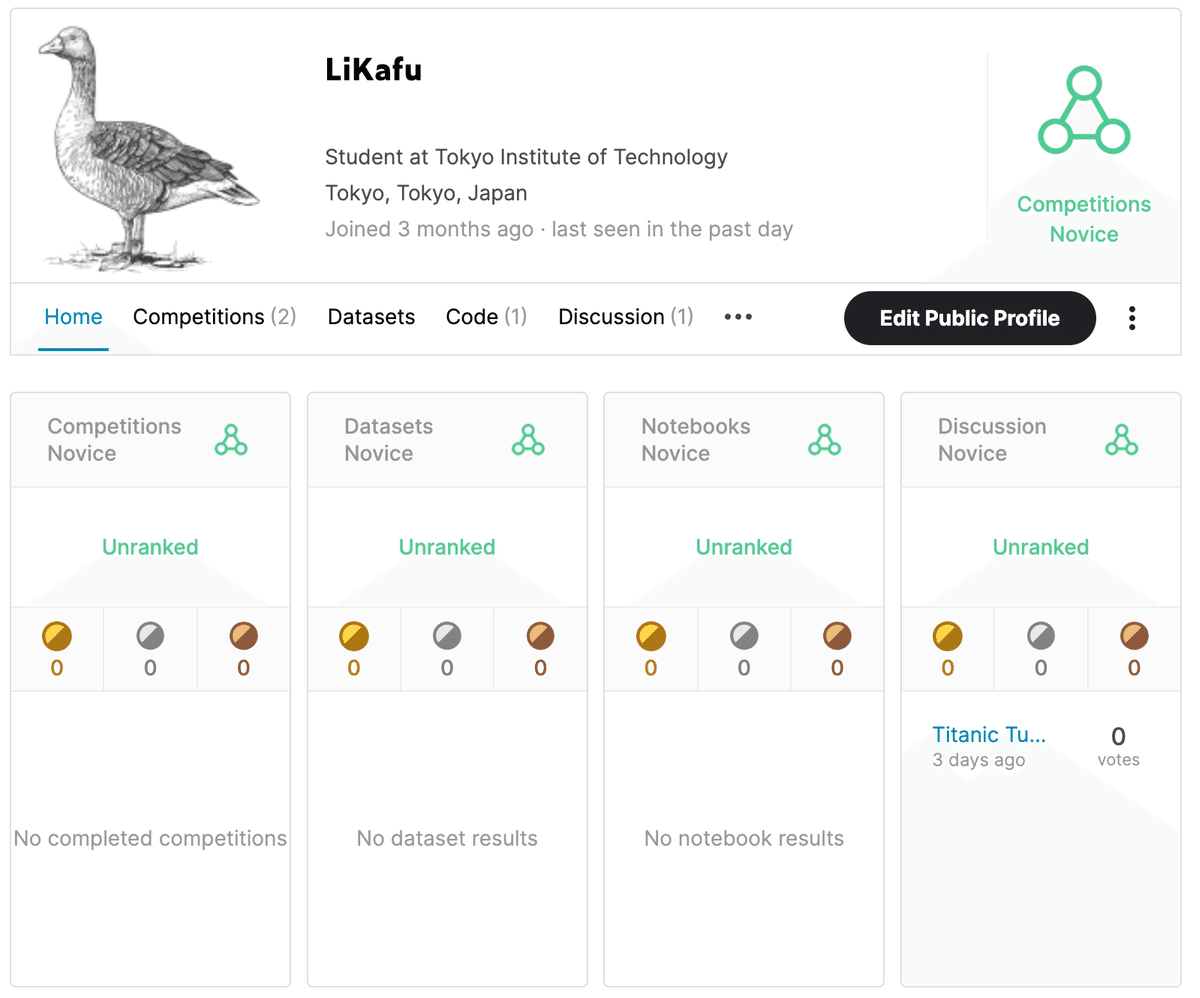
Task: Expand the horizontal ellipsis more tabs
Action: tap(738, 317)
